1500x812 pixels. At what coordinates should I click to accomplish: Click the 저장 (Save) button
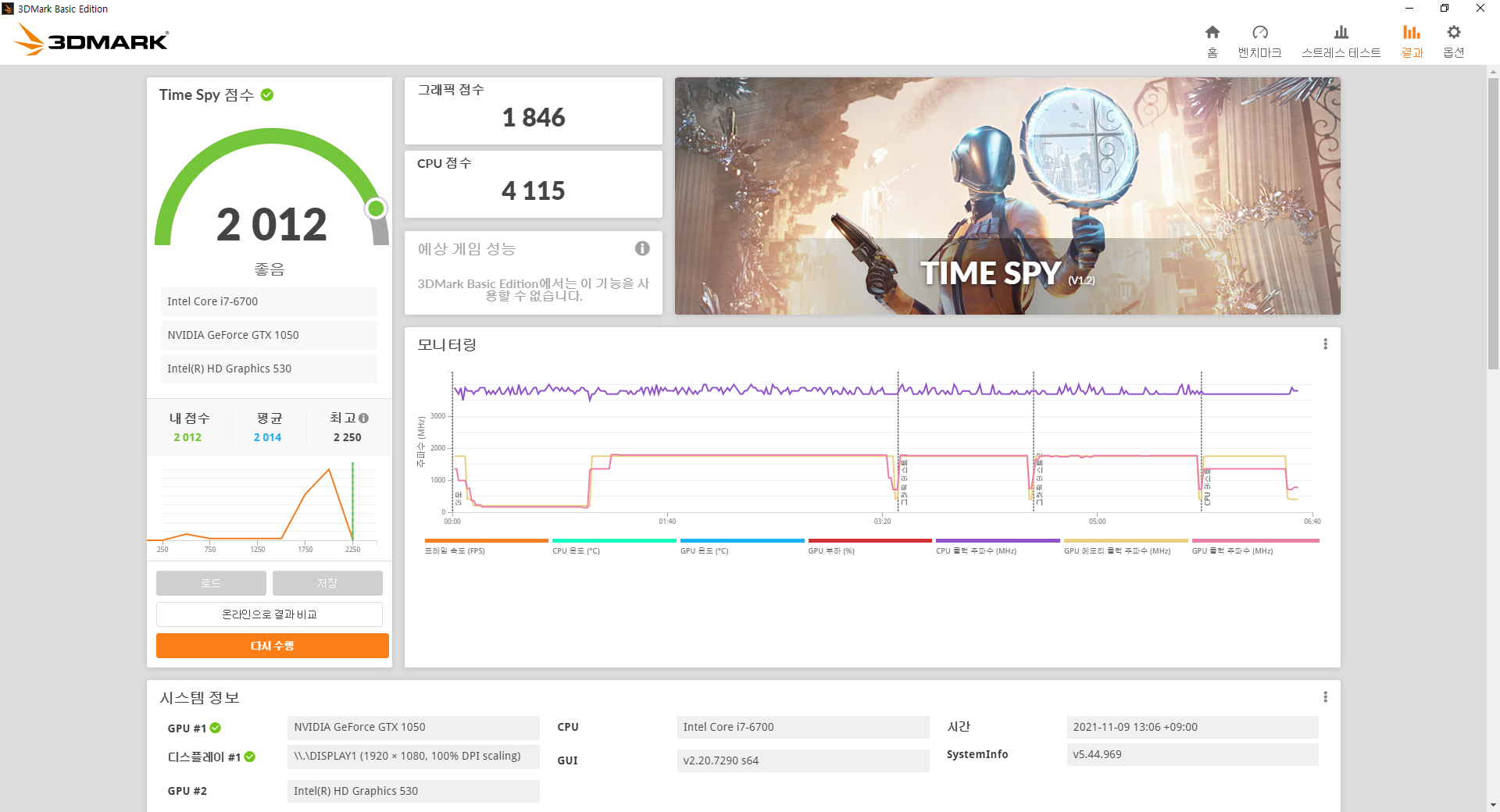pyautogui.click(x=327, y=583)
